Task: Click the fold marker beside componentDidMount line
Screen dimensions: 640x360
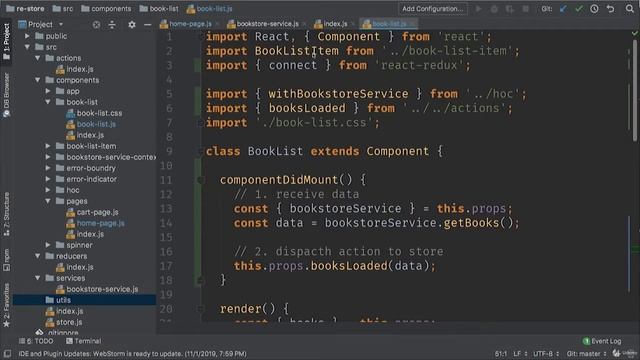Action: click(x=200, y=180)
